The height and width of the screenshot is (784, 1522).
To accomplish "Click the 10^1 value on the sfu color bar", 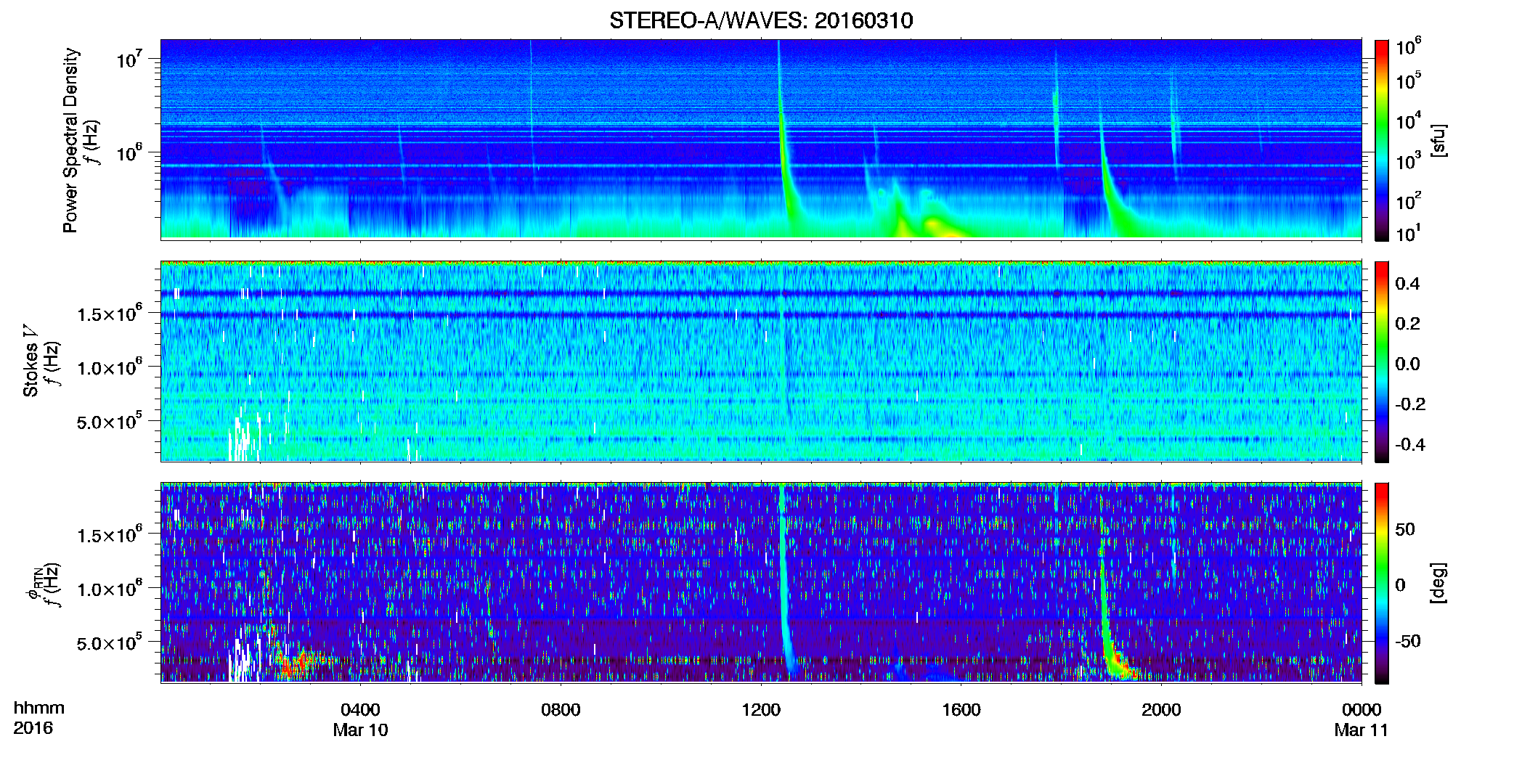I will 1409,233.
